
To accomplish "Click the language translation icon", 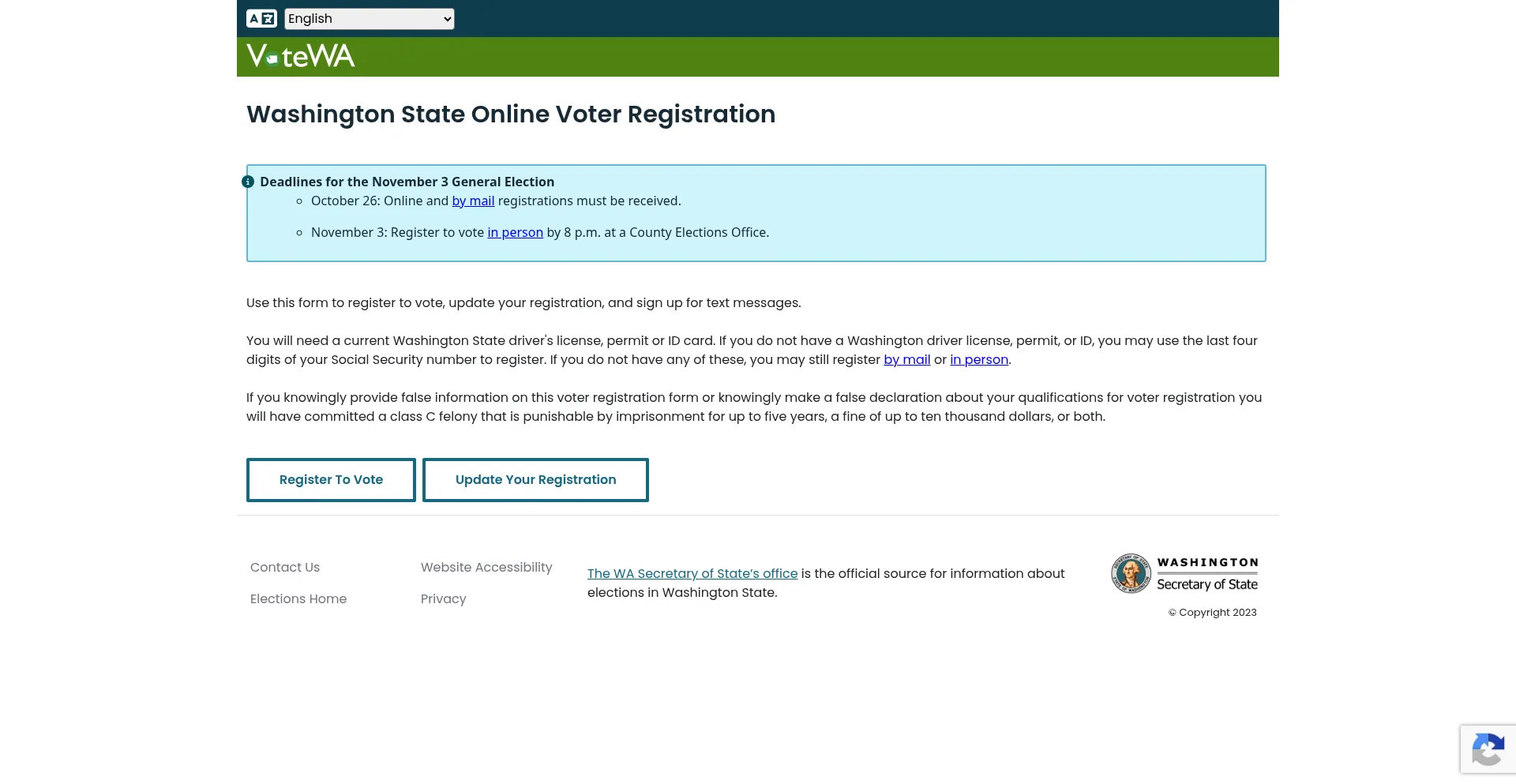I will click(261, 18).
